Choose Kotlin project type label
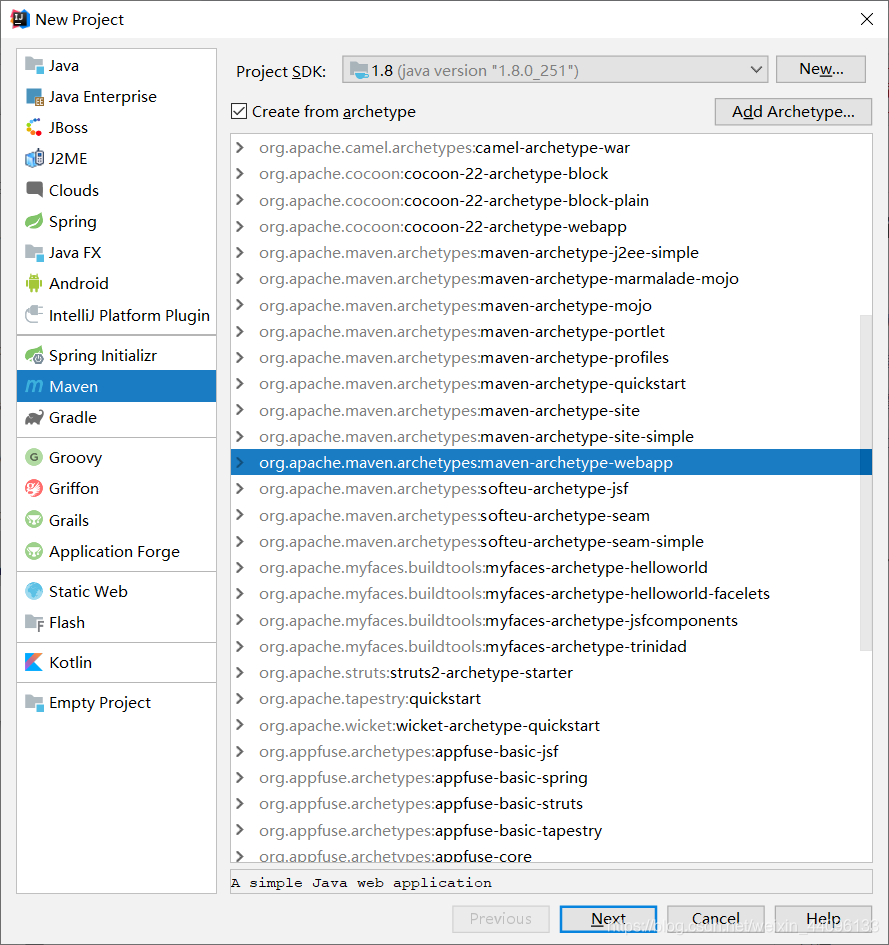Viewport: 889px width, 945px height. 71,662
